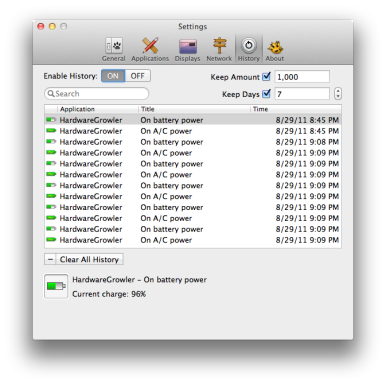Viewport: 386px width, 385px height.
Task: Select the On battery power row at 9:08 PM
Action: click(x=193, y=142)
